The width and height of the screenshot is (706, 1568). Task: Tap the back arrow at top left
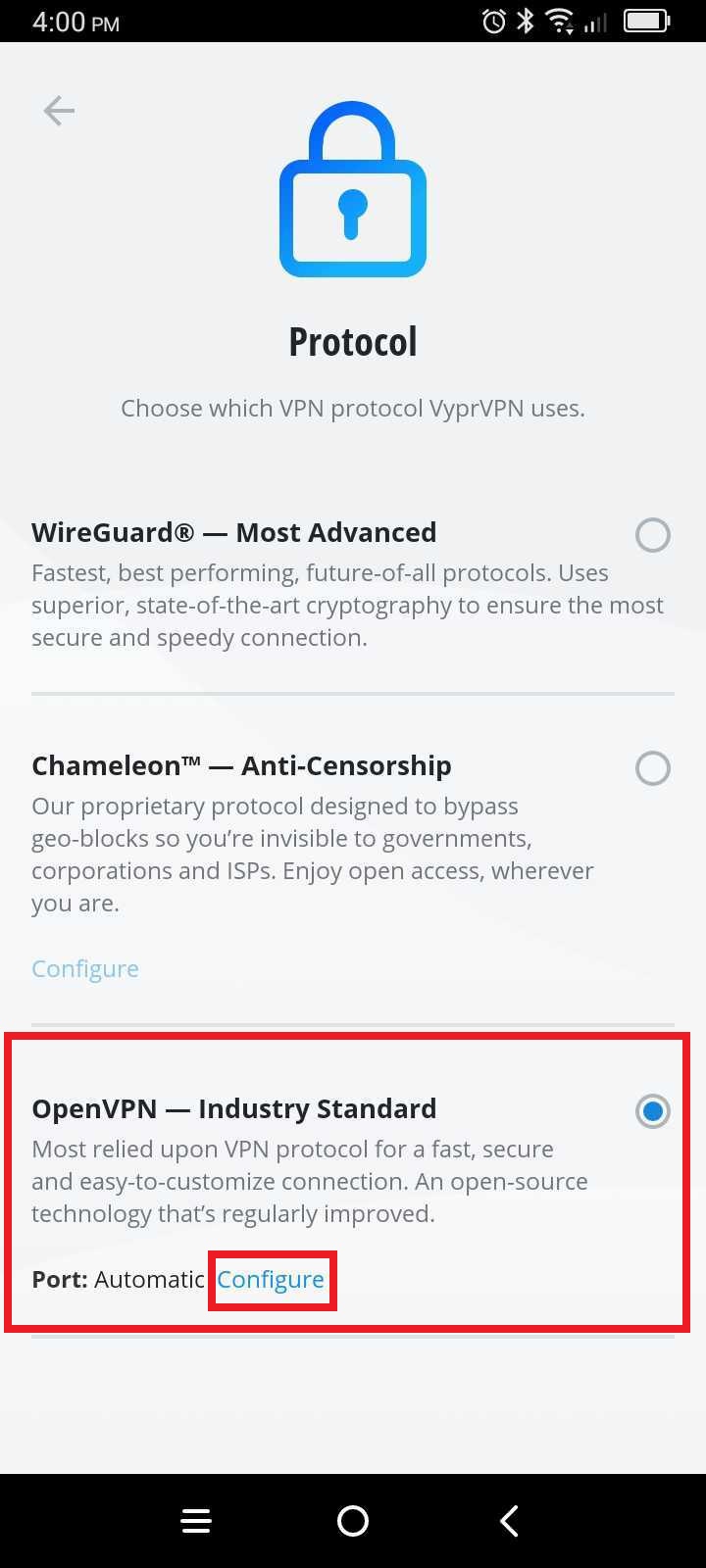58,111
